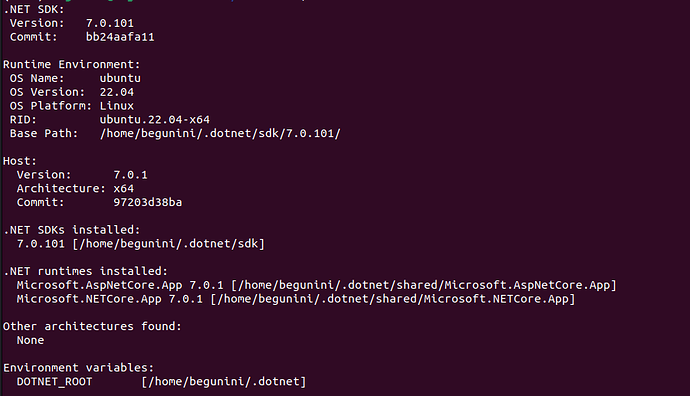Click the RID value ubuntu.22.04-x64
The image size is (690, 396).
(x=154, y=120)
